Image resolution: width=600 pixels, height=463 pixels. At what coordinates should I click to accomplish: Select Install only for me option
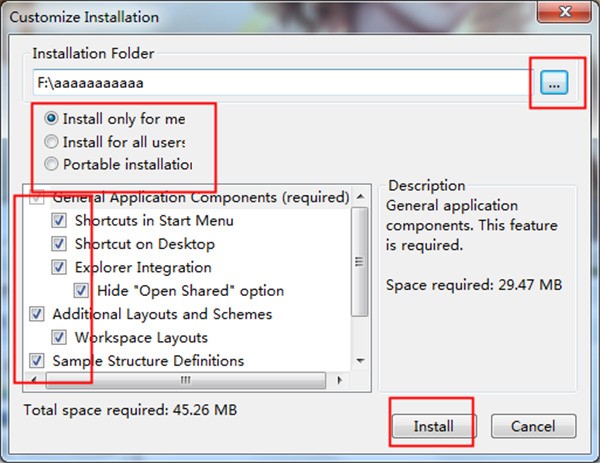point(51,118)
